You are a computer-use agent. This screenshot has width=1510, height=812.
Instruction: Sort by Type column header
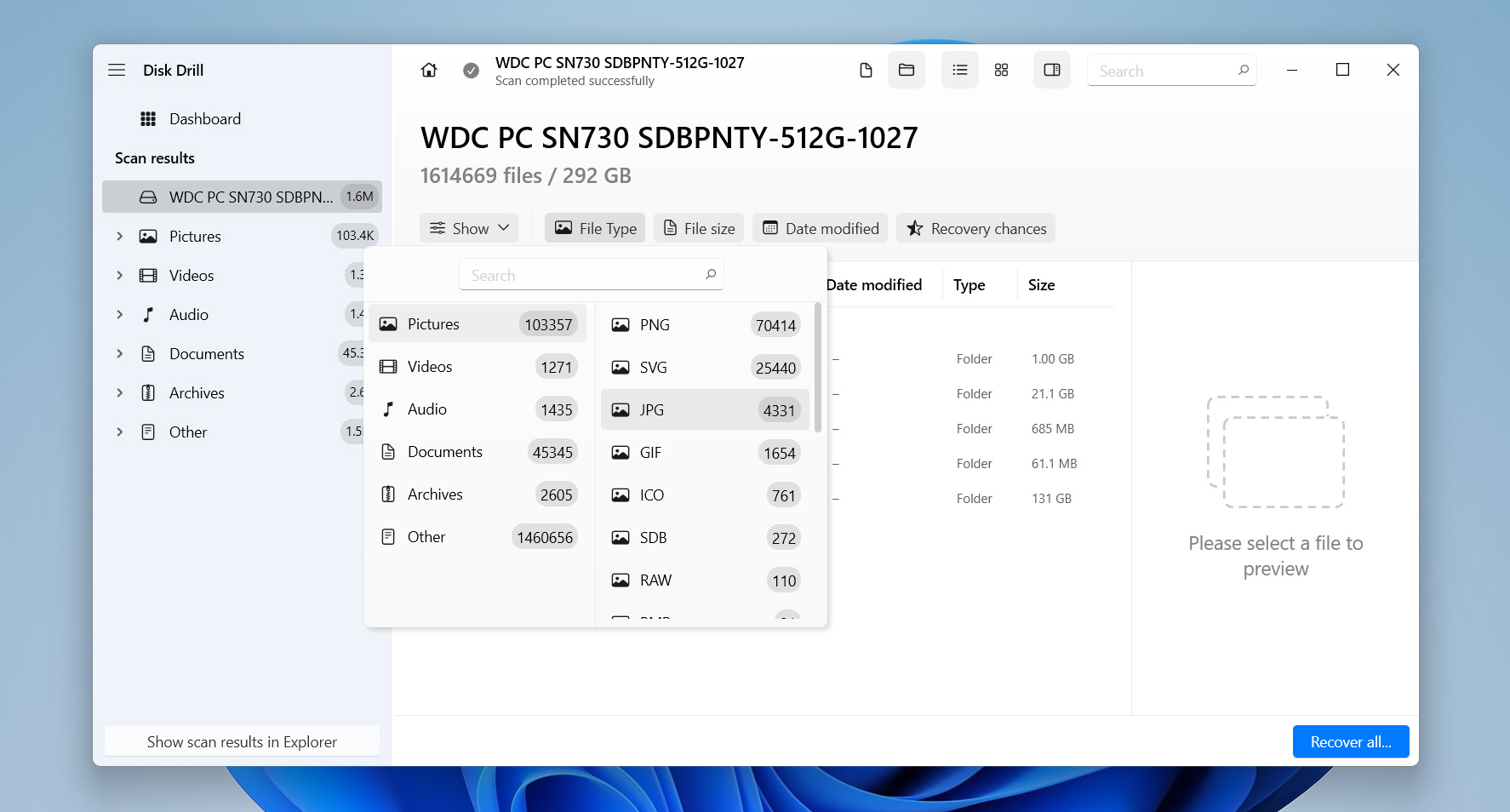coord(969,285)
